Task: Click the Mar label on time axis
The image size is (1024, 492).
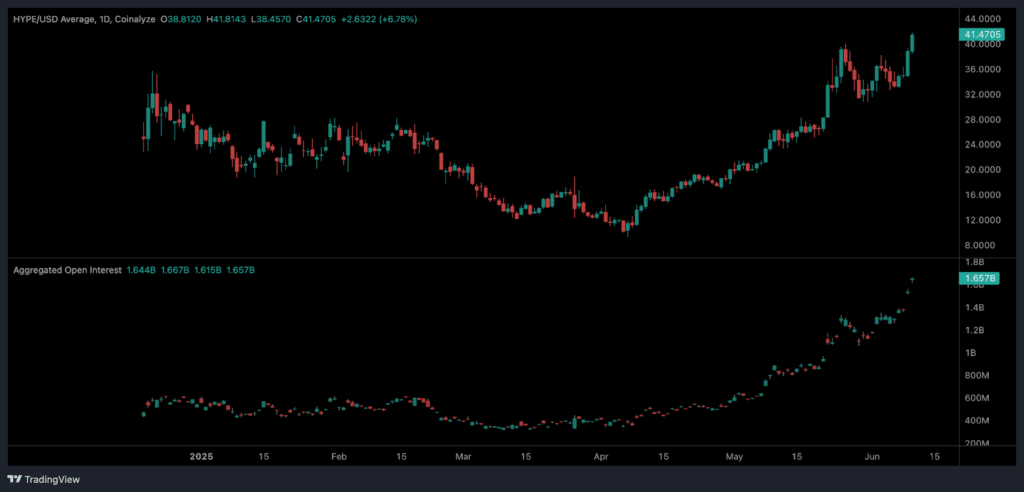Action: pyautogui.click(x=463, y=456)
